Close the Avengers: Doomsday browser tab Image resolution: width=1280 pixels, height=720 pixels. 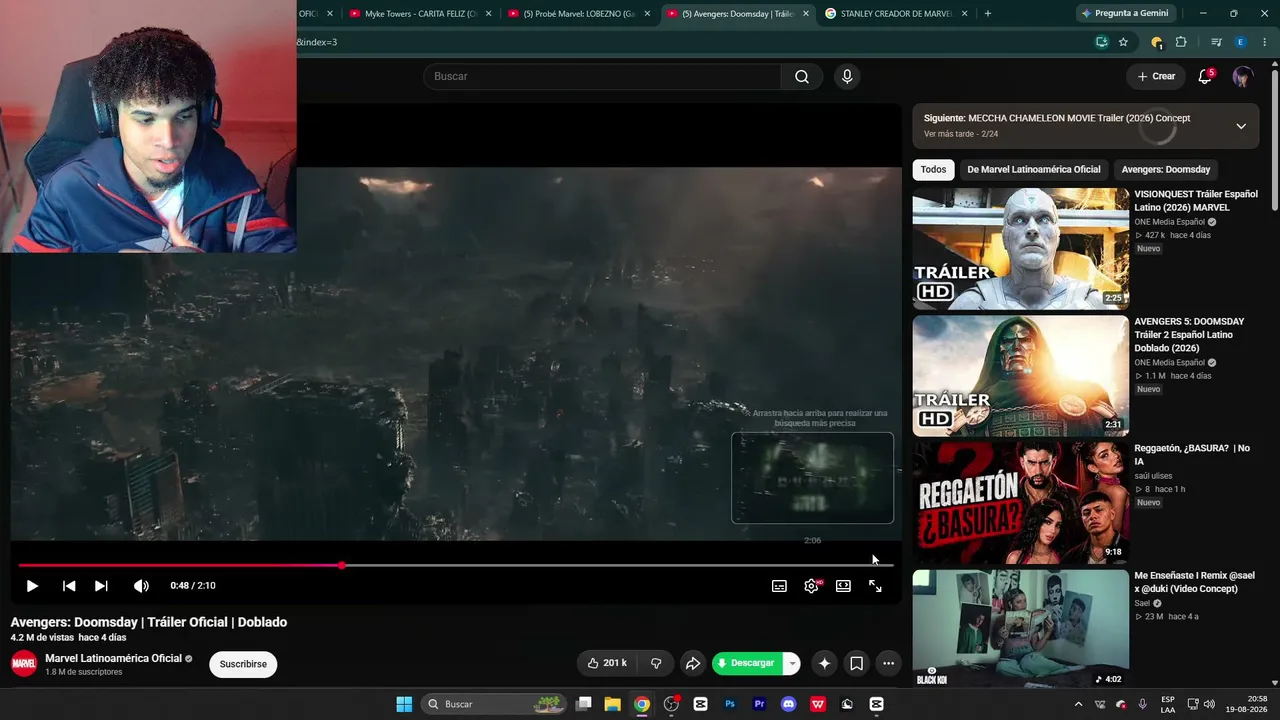tap(806, 14)
